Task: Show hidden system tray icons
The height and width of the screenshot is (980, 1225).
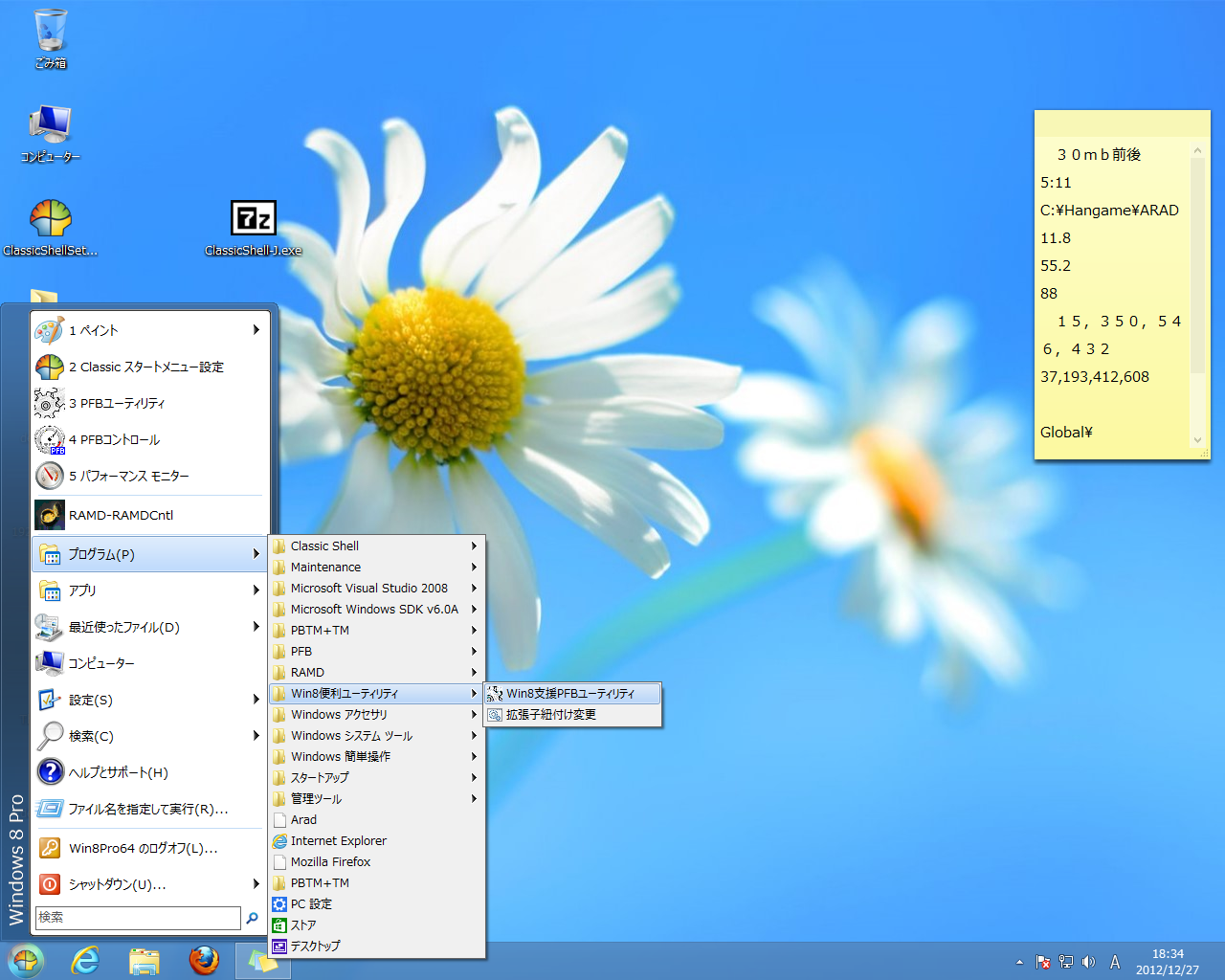Action: 1019,962
